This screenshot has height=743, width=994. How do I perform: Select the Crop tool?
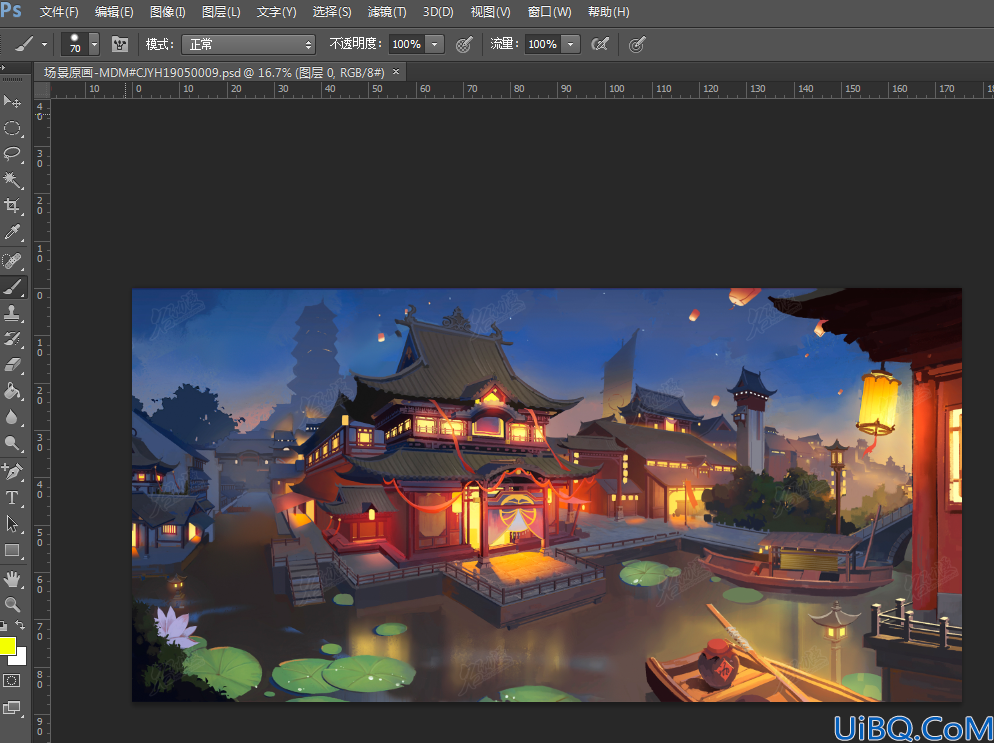[12, 206]
